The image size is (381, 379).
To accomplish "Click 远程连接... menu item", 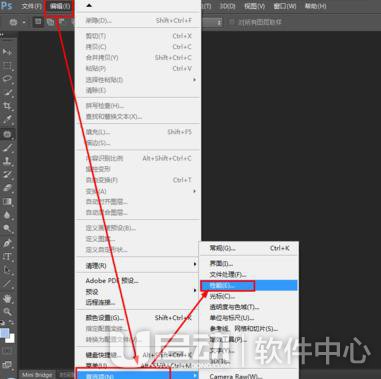I will [x=138, y=302].
